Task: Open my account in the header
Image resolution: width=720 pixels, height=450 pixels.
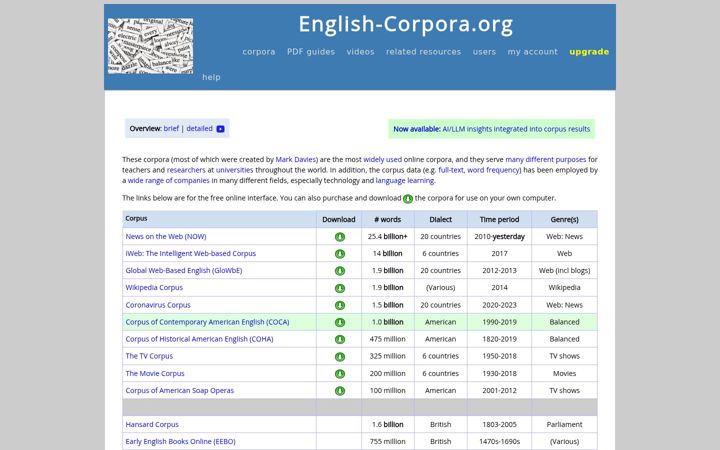Action: (x=533, y=52)
